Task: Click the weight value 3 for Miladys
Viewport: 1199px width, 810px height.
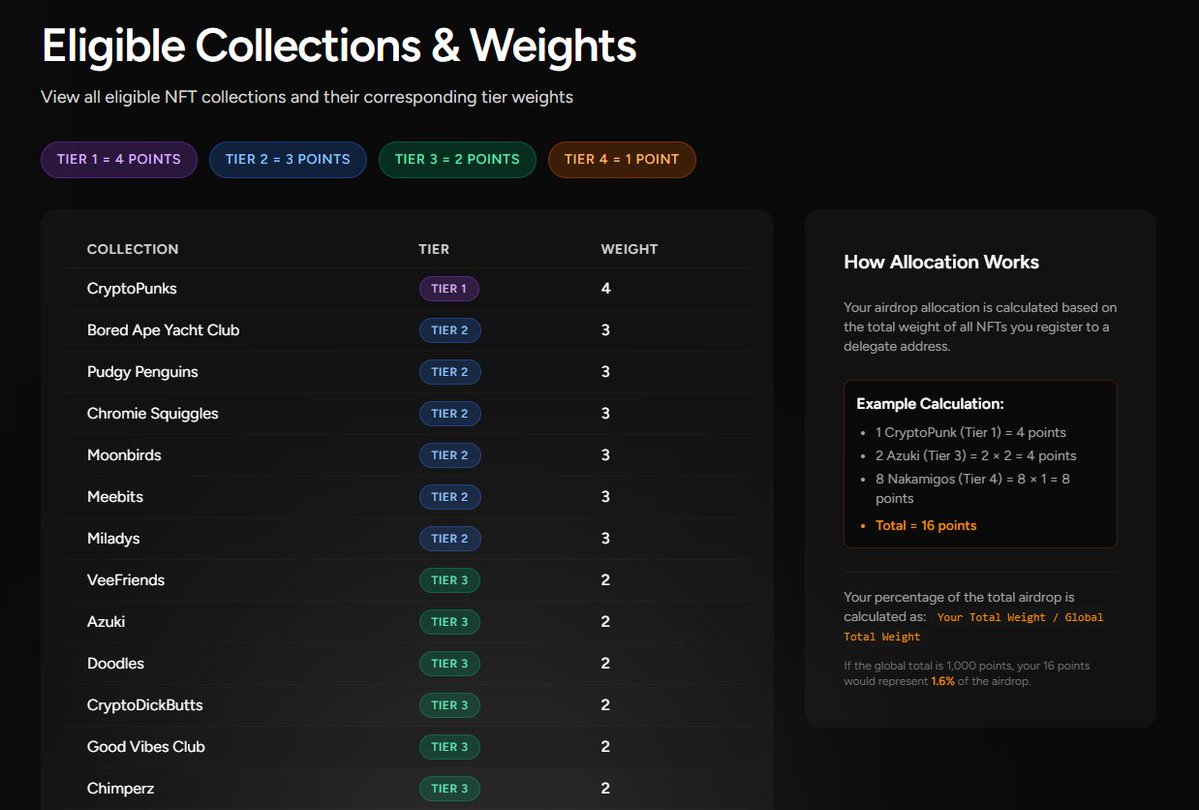Action: click(x=606, y=538)
